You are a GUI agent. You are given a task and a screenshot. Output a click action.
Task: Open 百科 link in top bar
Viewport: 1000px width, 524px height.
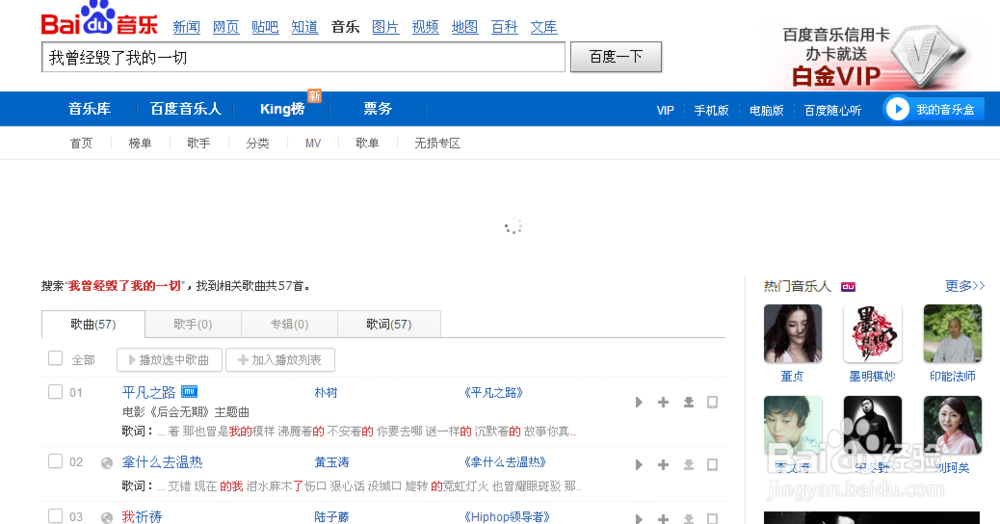pyautogui.click(x=504, y=27)
